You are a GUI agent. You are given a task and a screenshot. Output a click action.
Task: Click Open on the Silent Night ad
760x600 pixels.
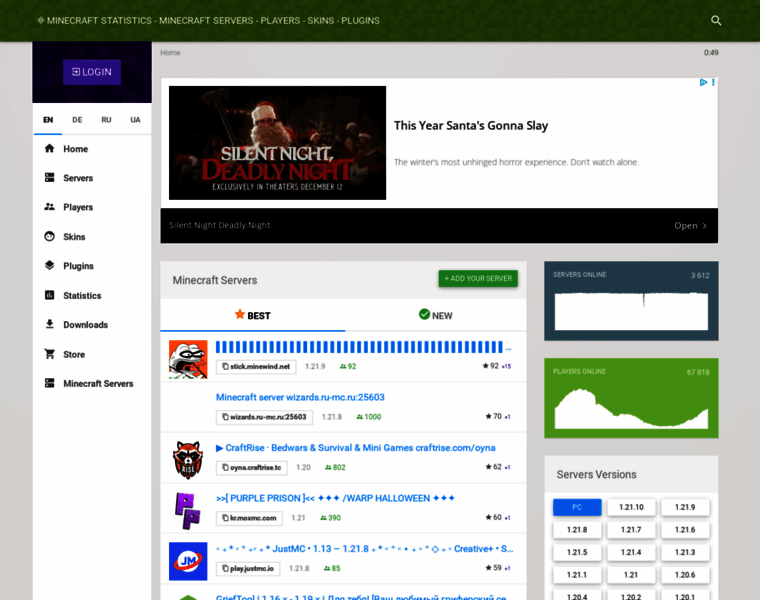[x=690, y=225]
